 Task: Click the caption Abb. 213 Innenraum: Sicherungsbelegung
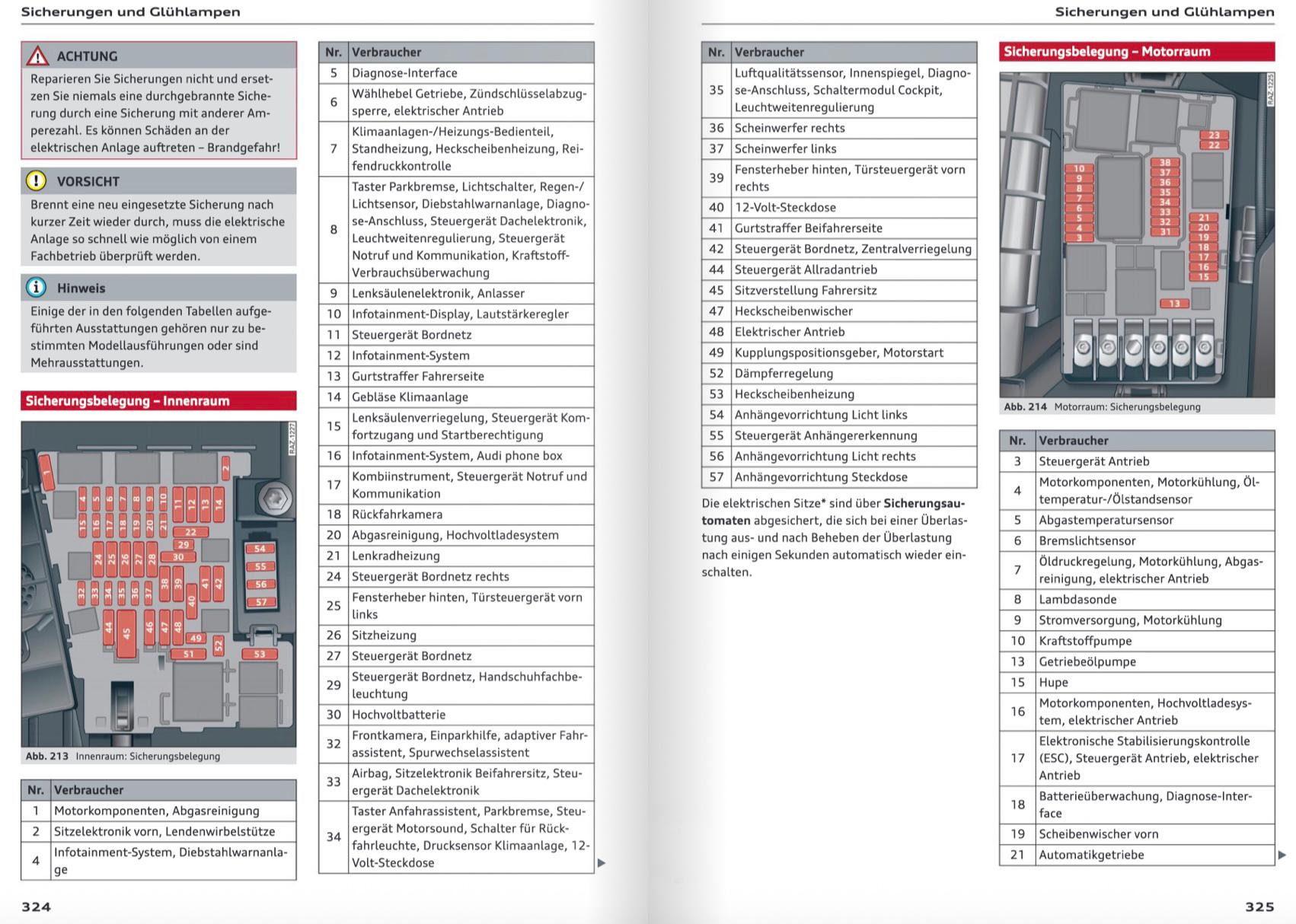[x=123, y=757]
